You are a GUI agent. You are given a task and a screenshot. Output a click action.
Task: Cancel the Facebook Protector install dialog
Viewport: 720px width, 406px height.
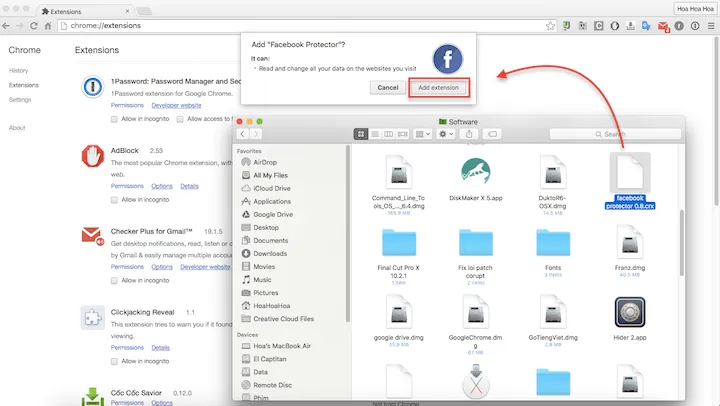(x=386, y=88)
